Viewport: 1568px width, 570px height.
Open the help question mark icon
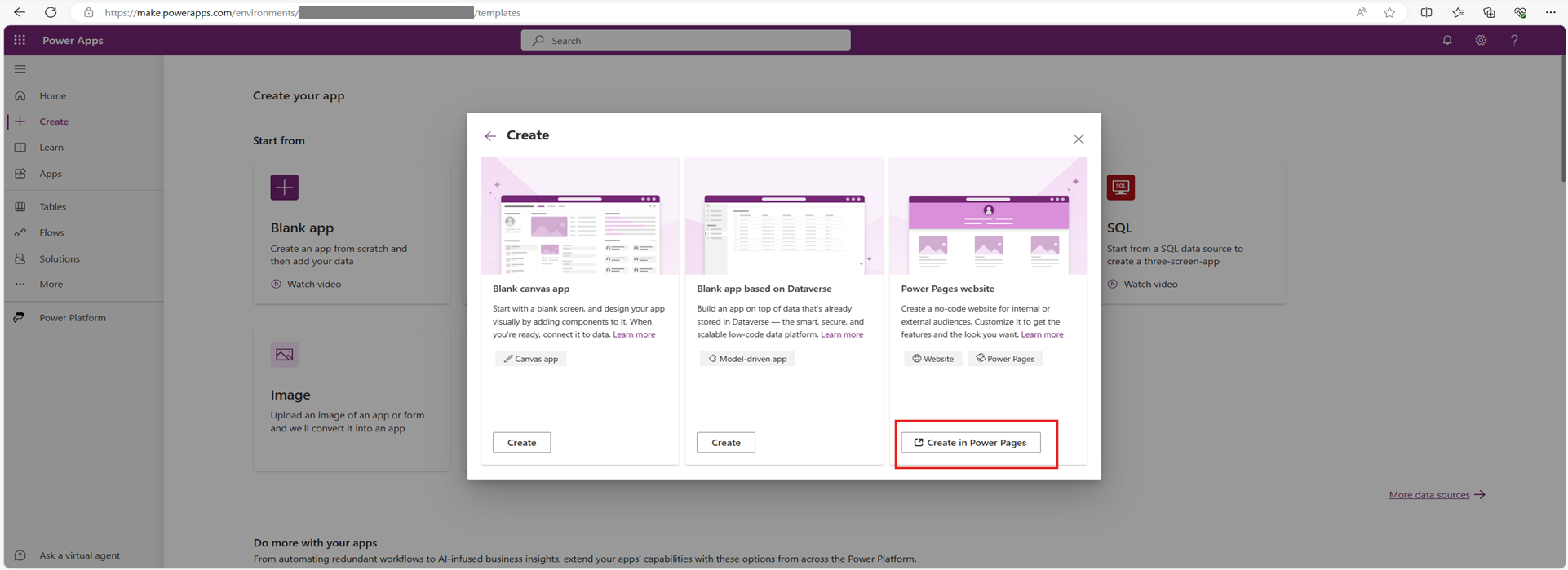tap(1514, 40)
